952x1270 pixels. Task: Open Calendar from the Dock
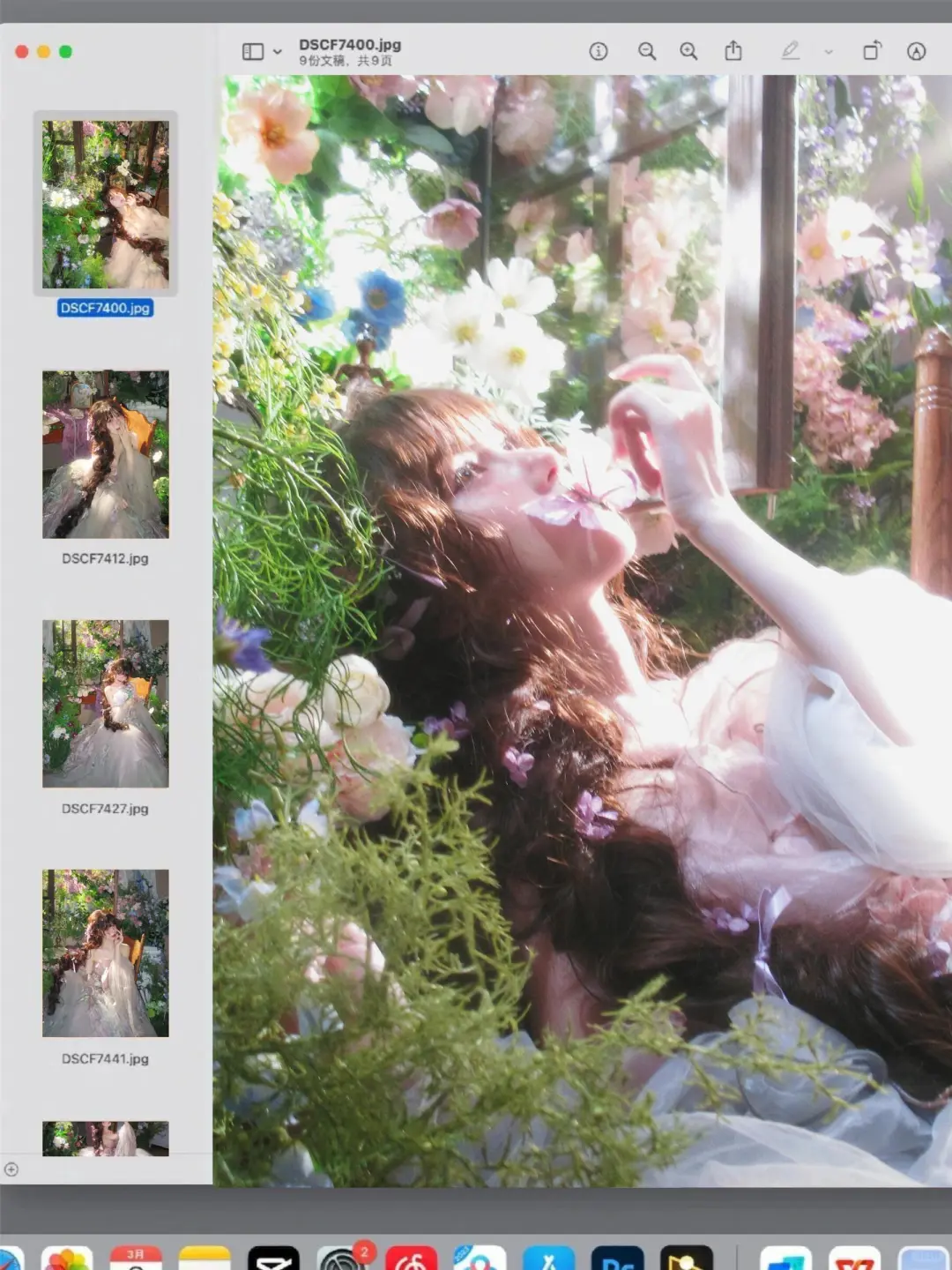[136, 1258]
